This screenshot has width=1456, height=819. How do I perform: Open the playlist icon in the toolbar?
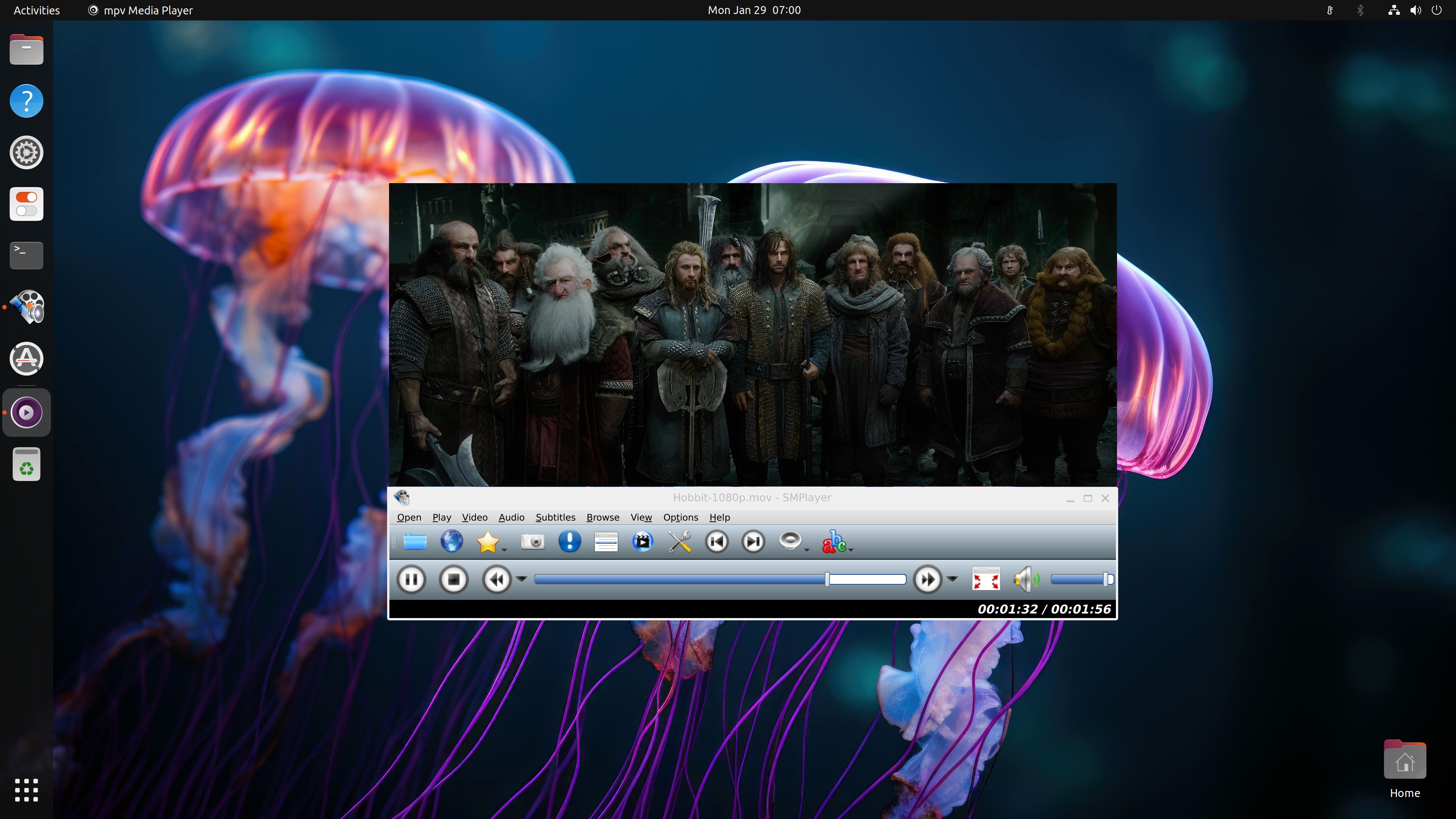(x=606, y=541)
